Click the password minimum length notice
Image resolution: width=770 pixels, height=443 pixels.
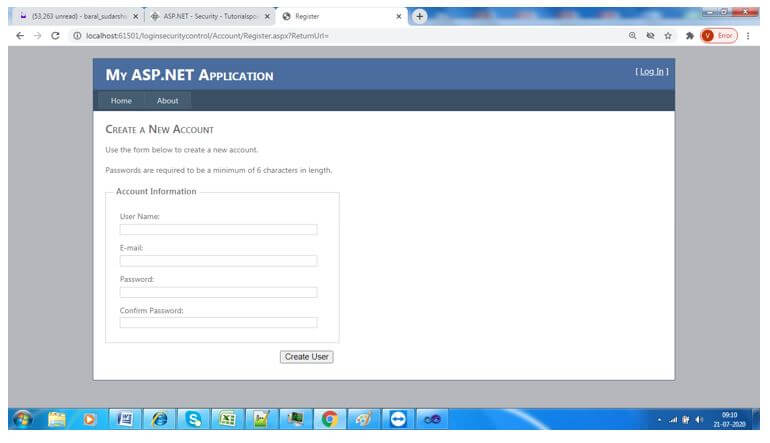click(x=219, y=170)
